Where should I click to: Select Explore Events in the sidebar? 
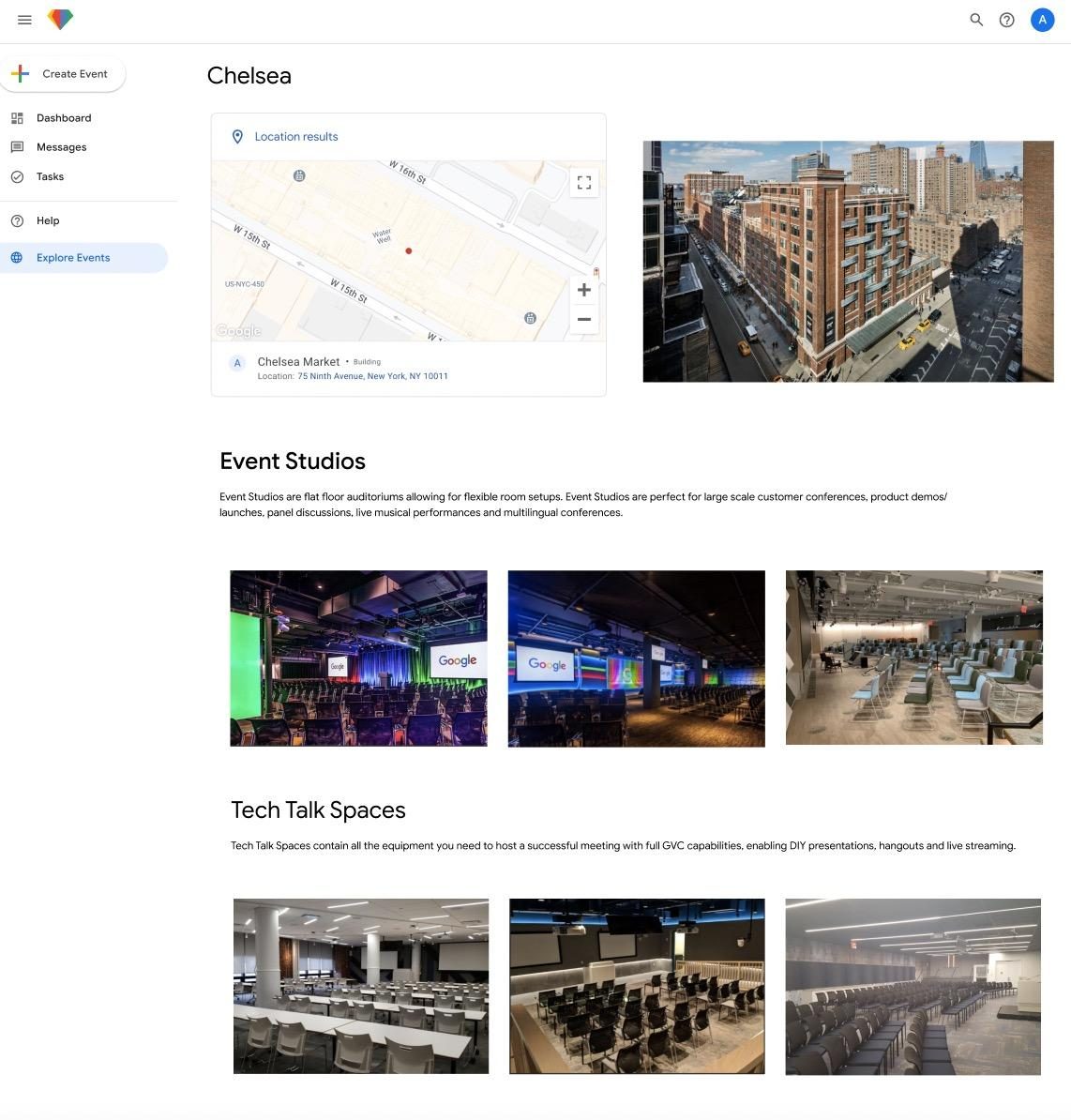73,257
